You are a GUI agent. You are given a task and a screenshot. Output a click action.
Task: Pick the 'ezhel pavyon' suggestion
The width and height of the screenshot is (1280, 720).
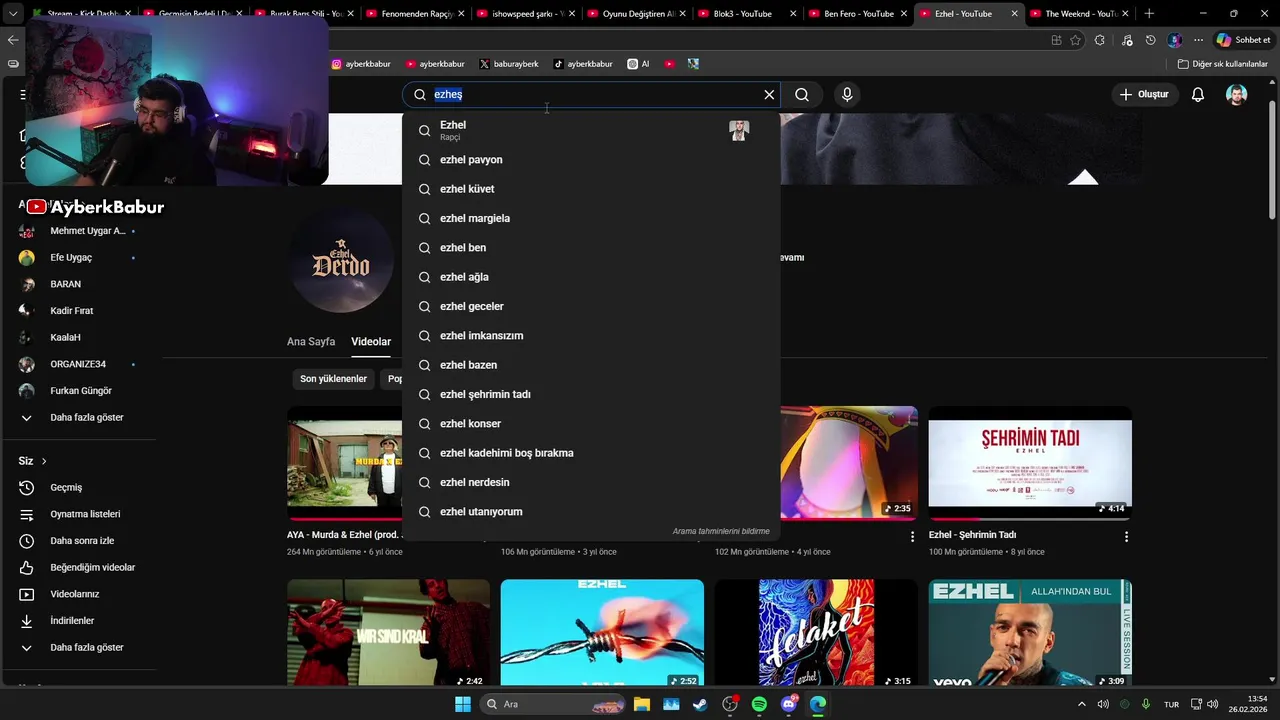[590, 160]
